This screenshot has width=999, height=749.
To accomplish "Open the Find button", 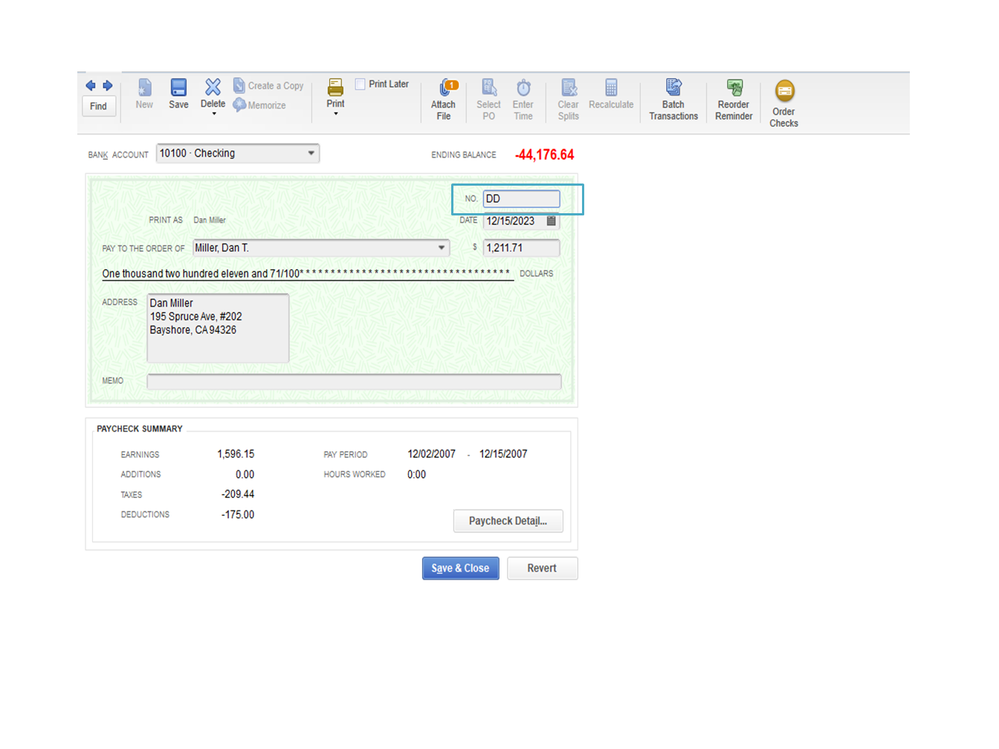I will (x=99, y=106).
